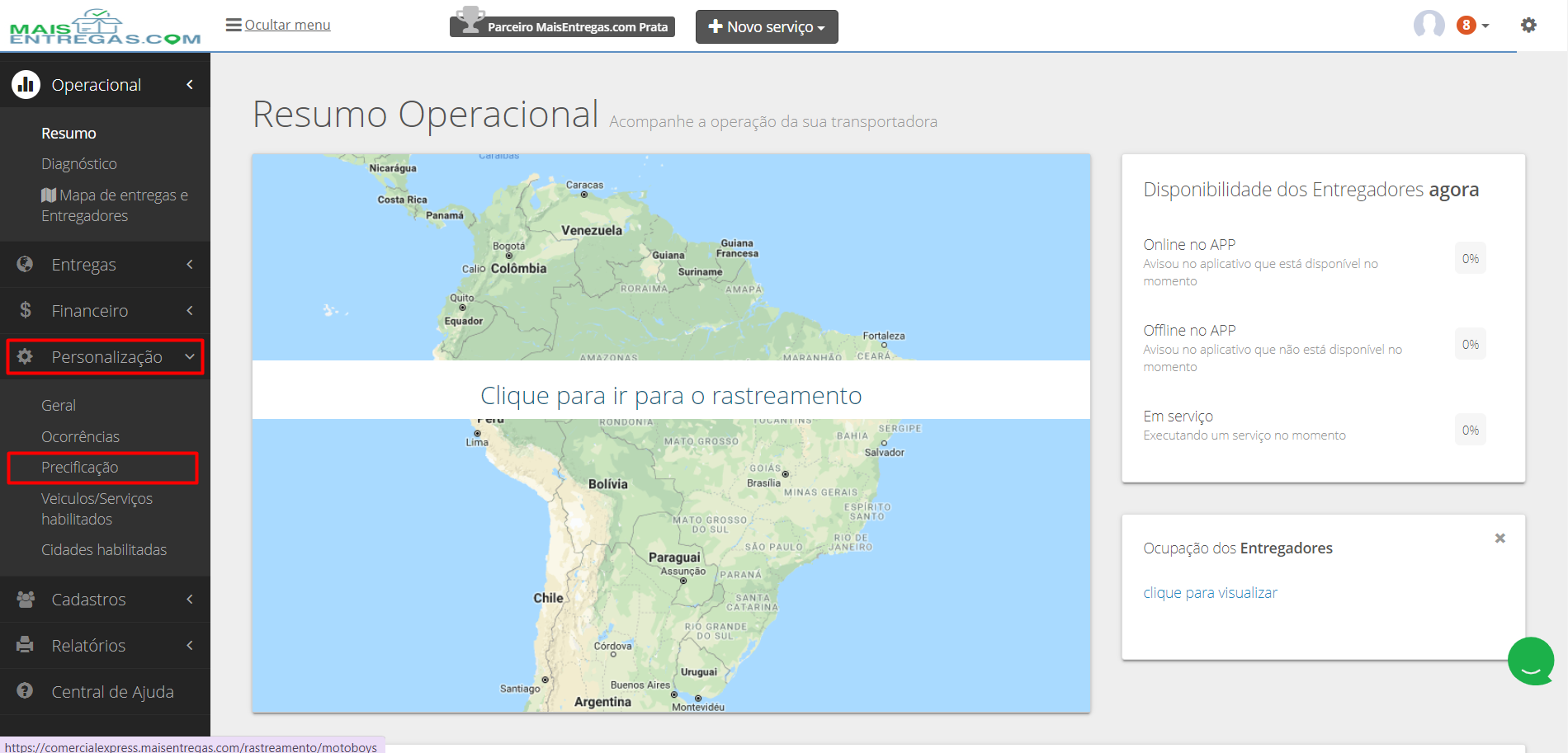Image resolution: width=1568 pixels, height=753 pixels.
Task: Click the Em serviço label
Action: pos(1178,416)
